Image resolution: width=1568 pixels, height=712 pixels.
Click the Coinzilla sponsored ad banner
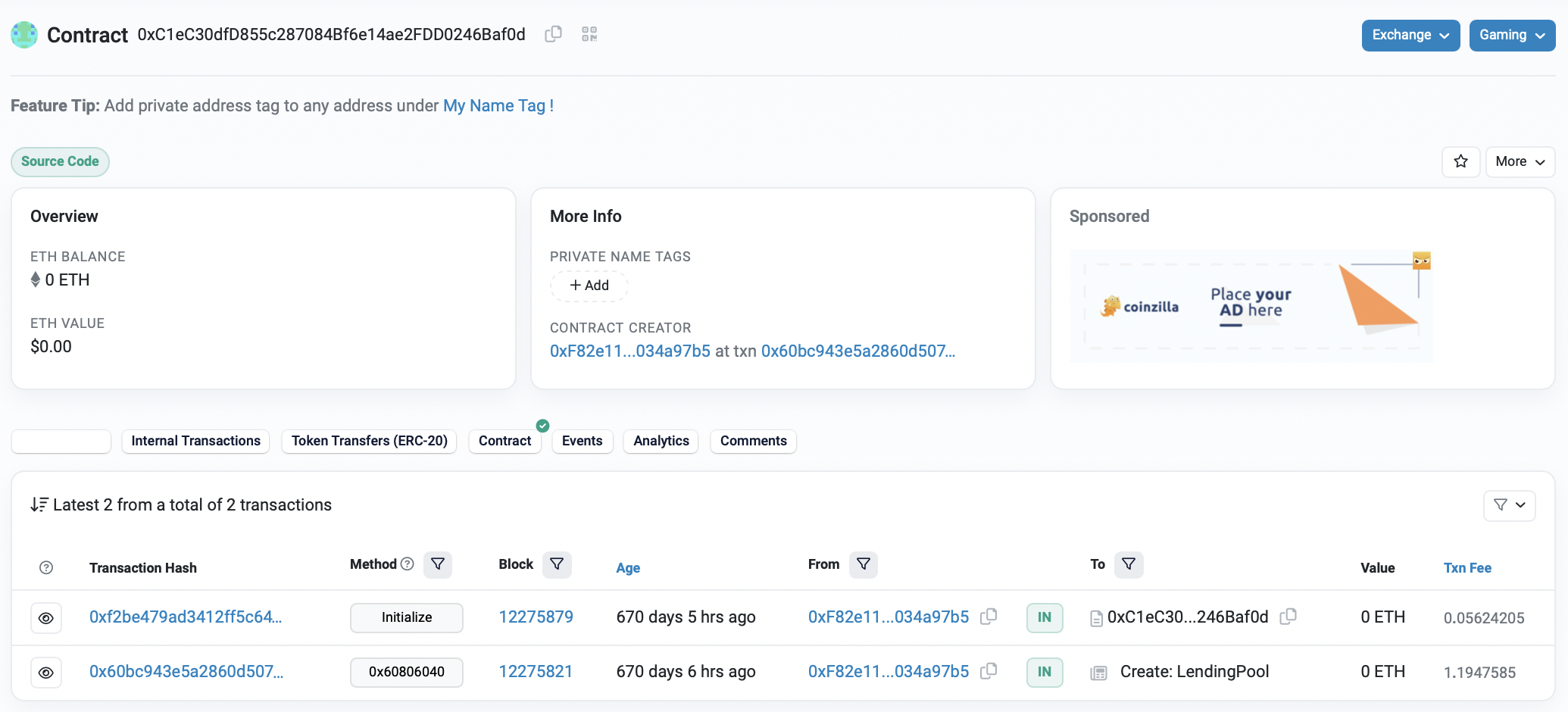1251,306
